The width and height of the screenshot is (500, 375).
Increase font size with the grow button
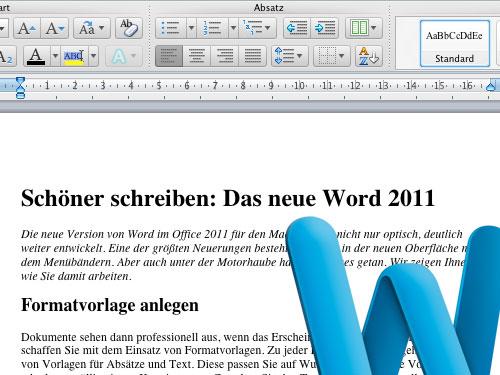point(27,28)
